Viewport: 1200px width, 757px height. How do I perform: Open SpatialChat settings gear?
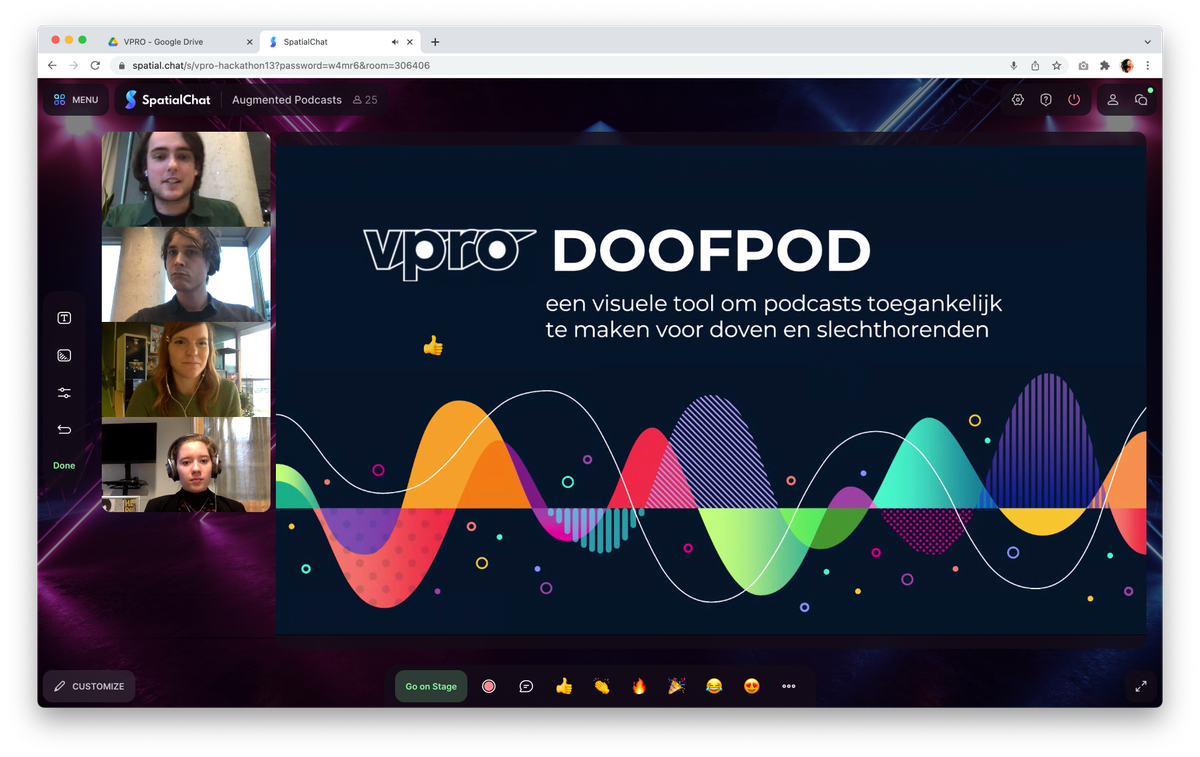pyautogui.click(x=1018, y=100)
